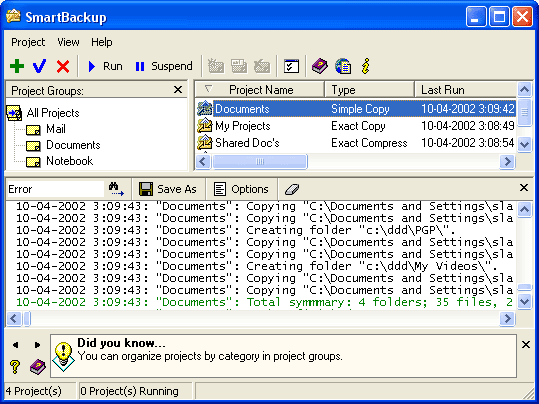Open the Project menu
Screen dimensions: 539x404
28,42
